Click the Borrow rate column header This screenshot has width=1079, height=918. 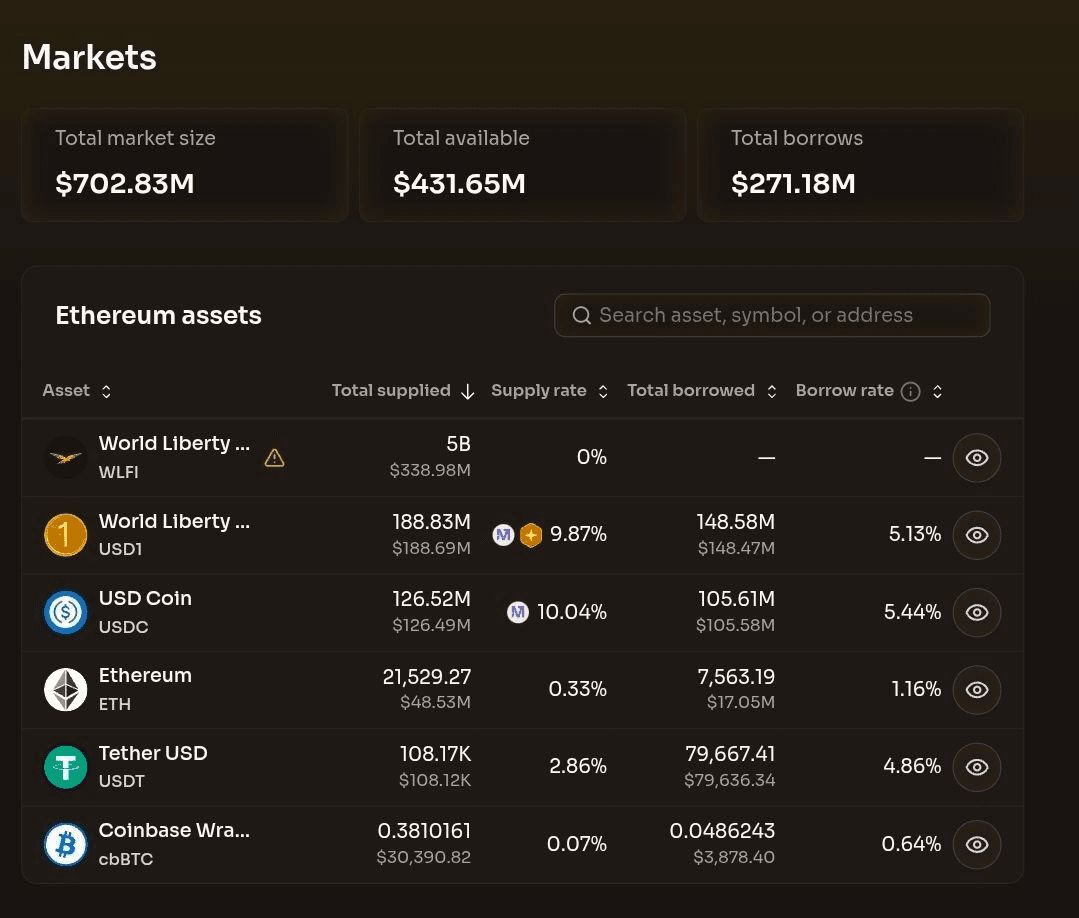844,390
